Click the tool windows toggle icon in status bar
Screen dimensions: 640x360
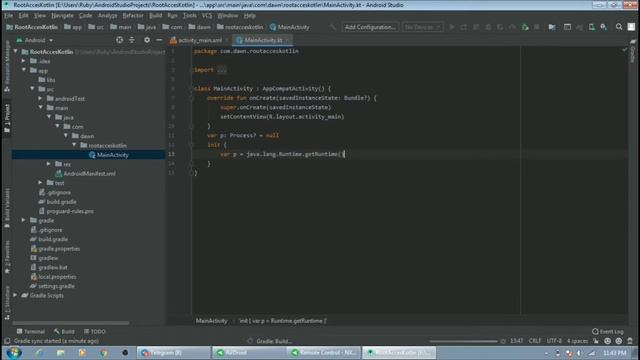click(x=7, y=341)
